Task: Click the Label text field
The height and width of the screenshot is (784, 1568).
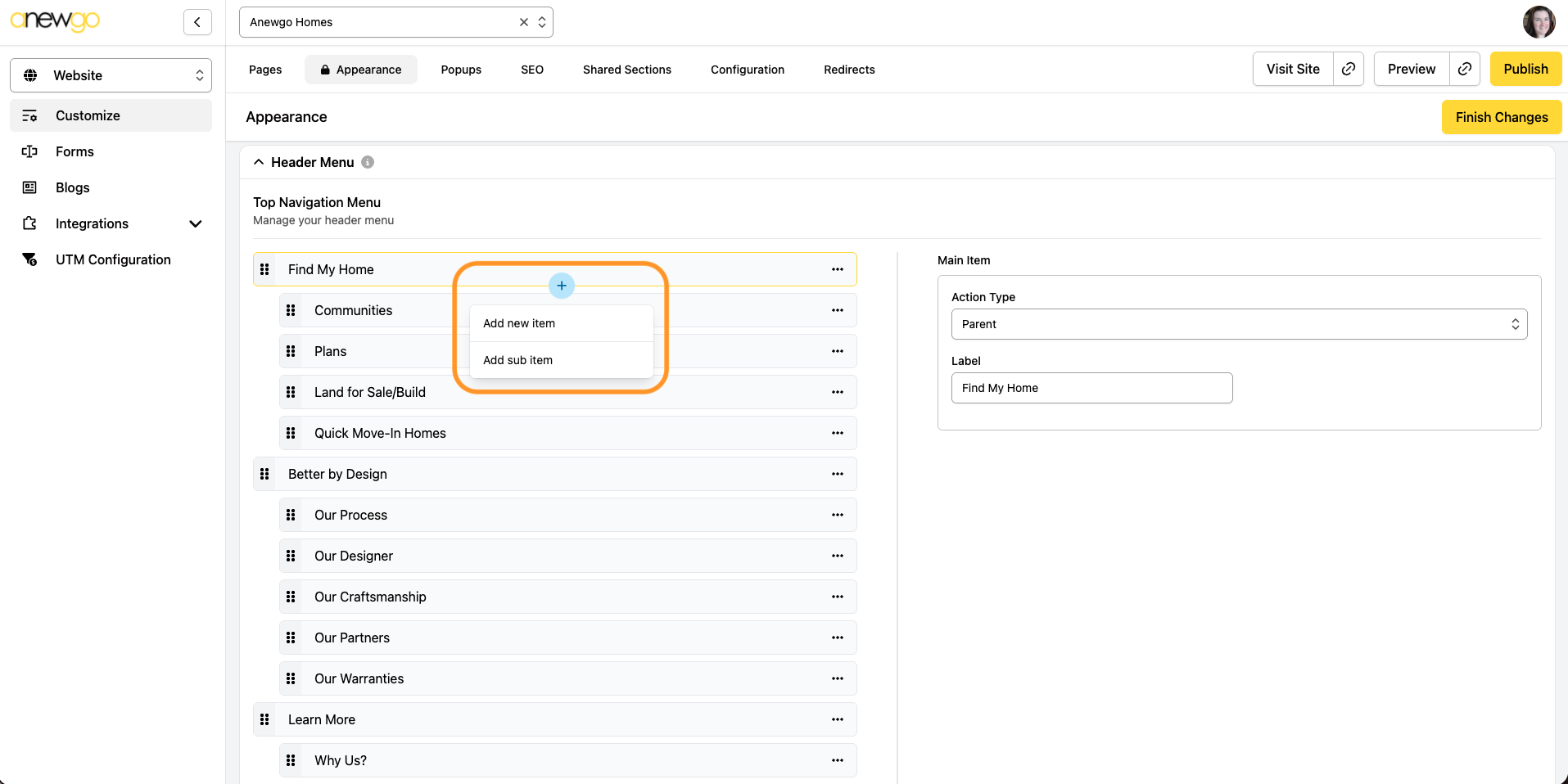Action: coord(1091,388)
